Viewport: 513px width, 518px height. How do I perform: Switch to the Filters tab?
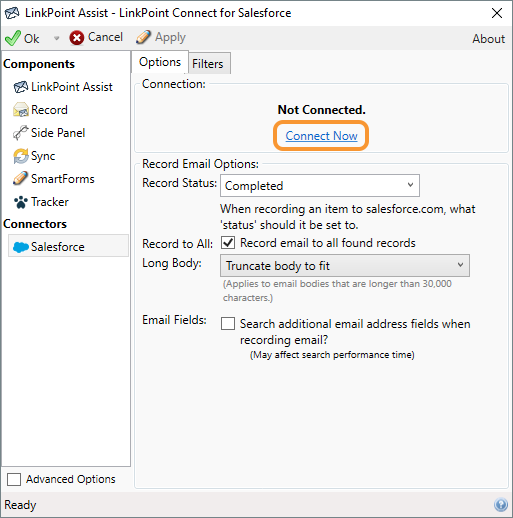click(208, 64)
